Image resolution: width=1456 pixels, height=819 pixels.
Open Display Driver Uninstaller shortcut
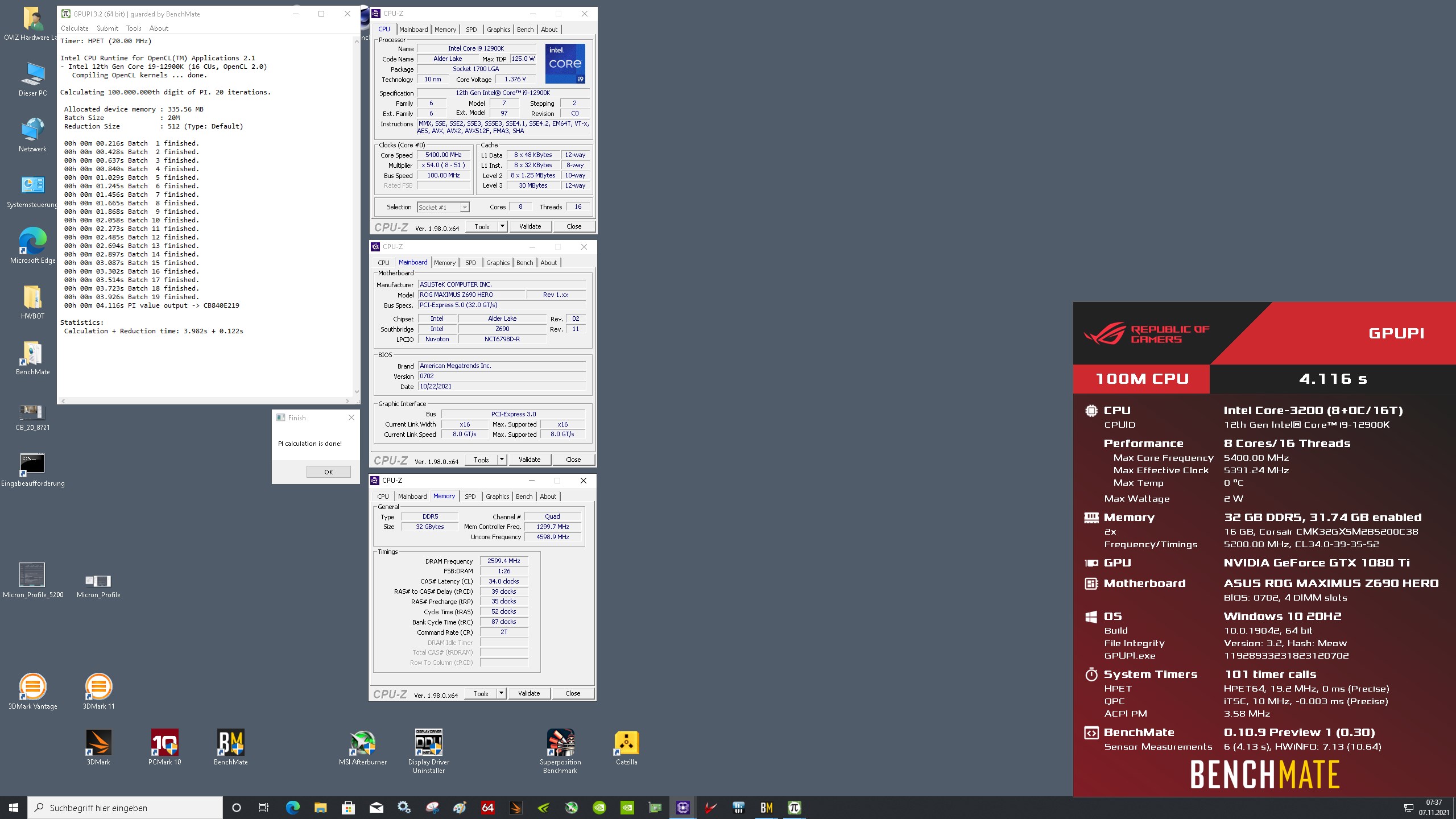click(428, 751)
